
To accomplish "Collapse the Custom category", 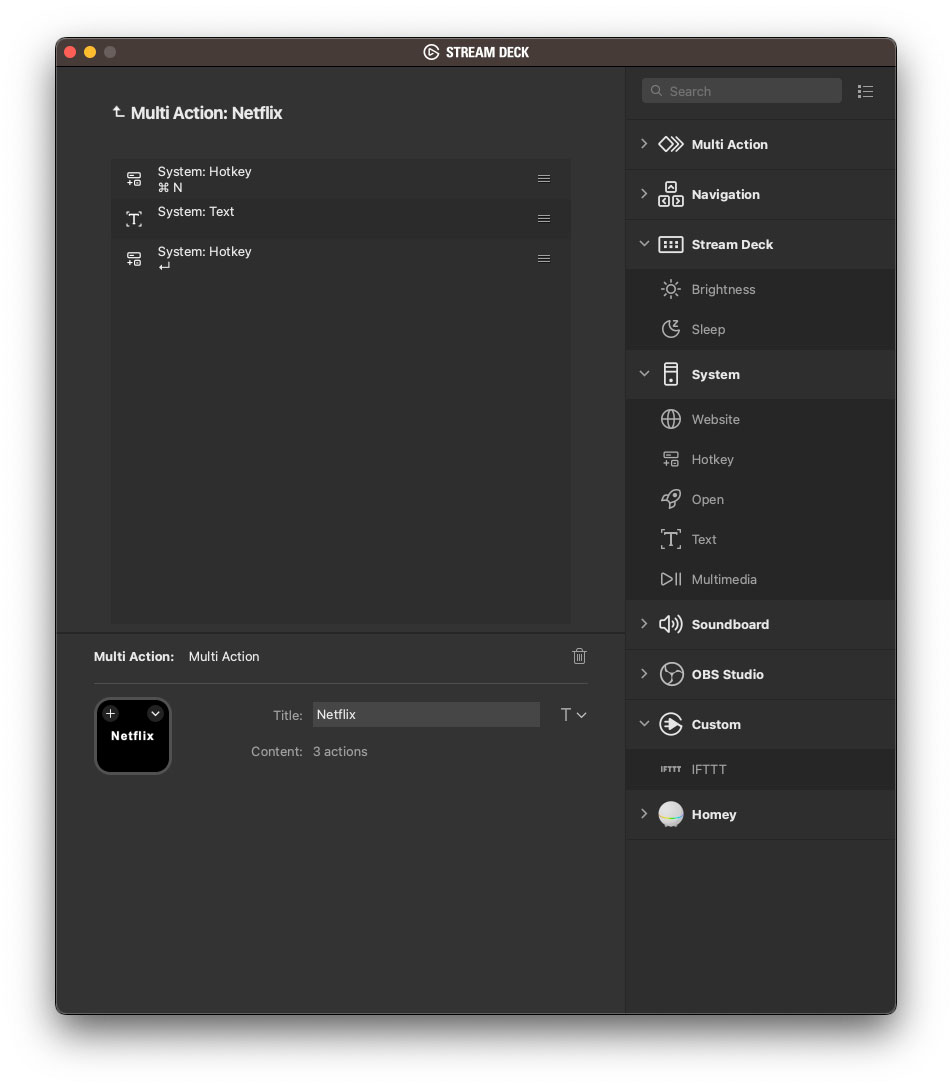I will (x=644, y=724).
